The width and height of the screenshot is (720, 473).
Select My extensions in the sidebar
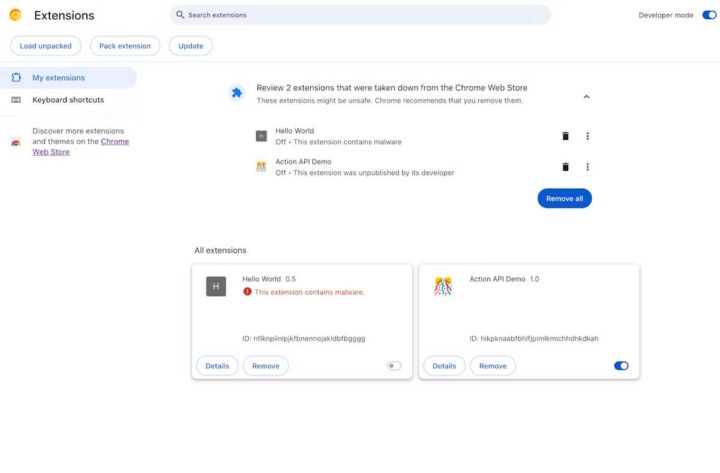(68, 78)
